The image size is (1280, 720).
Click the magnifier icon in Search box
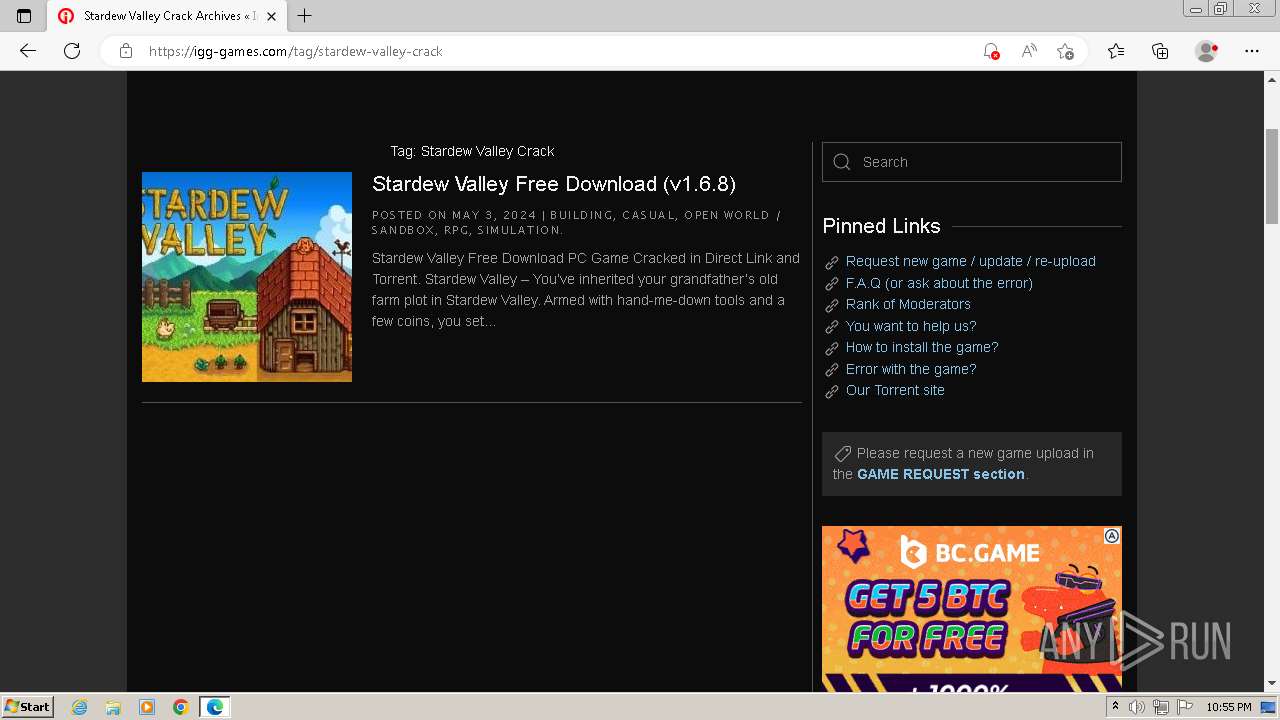pyautogui.click(x=842, y=162)
